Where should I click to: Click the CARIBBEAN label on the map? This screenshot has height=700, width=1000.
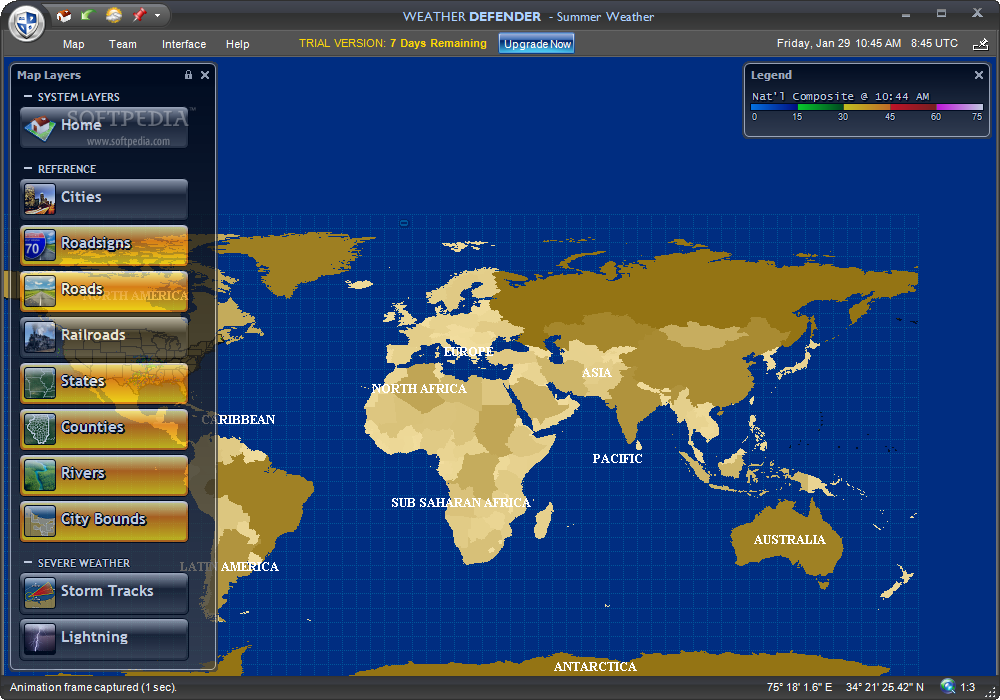click(239, 419)
